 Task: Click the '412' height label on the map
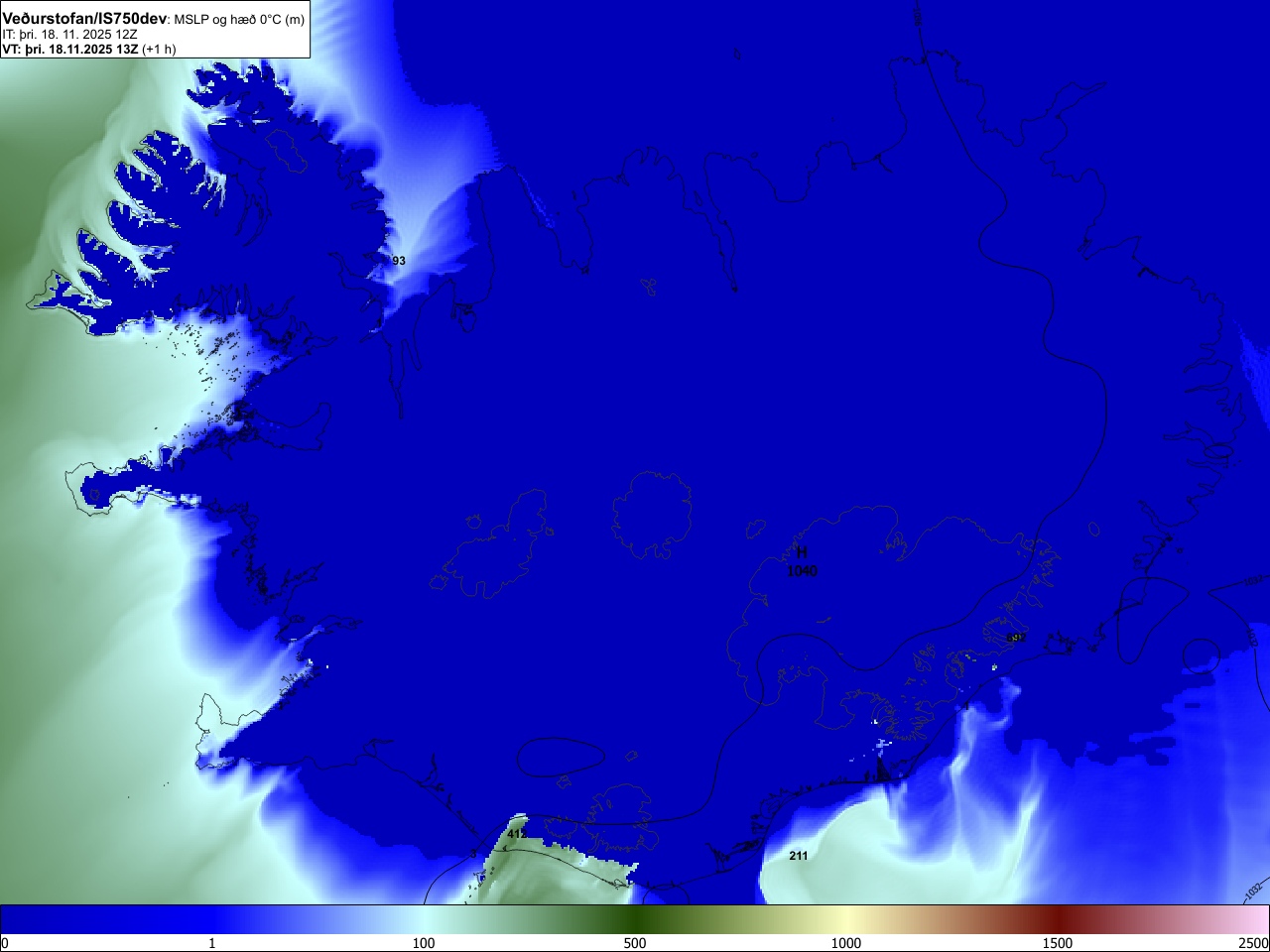(517, 834)
